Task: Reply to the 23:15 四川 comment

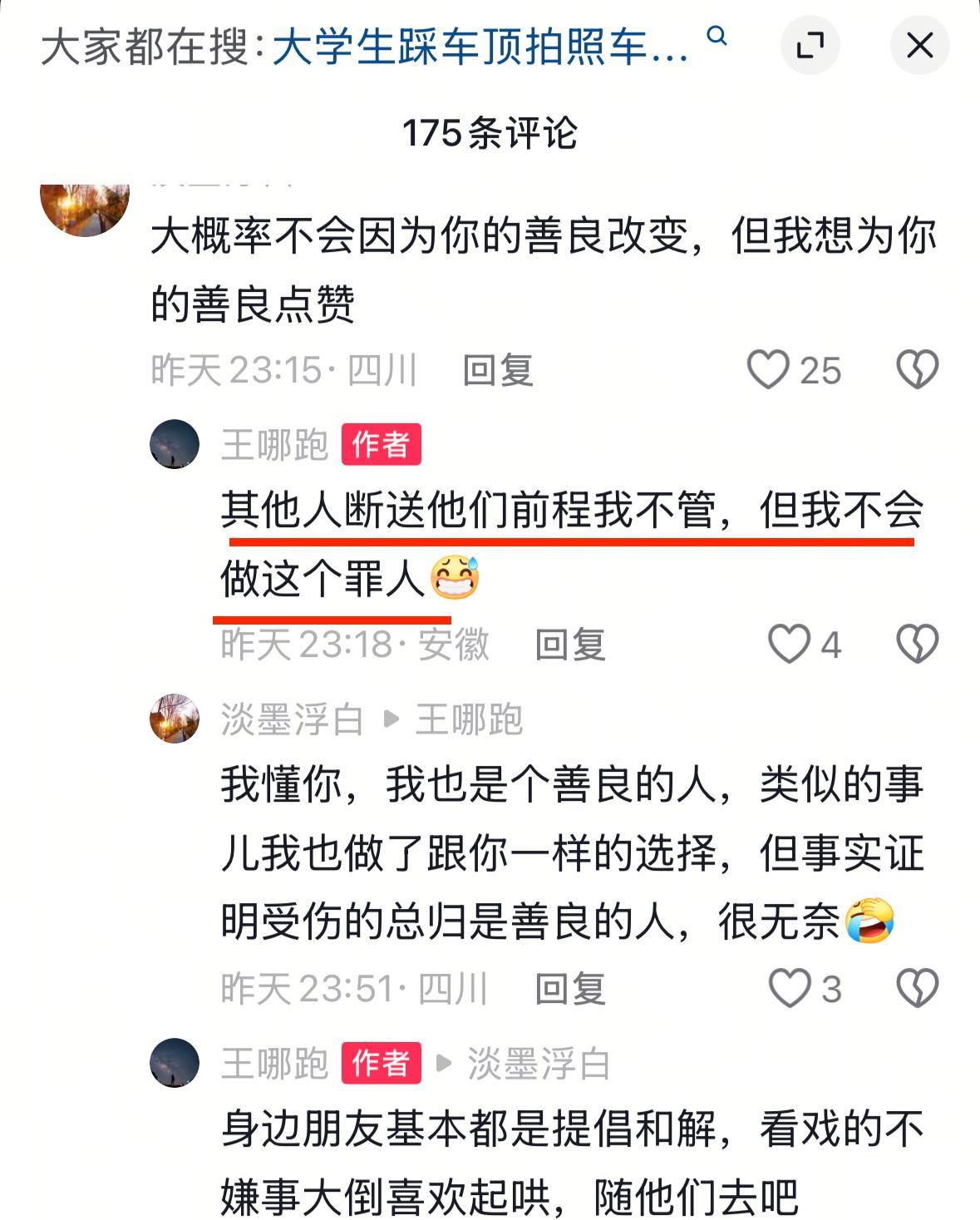Action: (x=498, y=370)
